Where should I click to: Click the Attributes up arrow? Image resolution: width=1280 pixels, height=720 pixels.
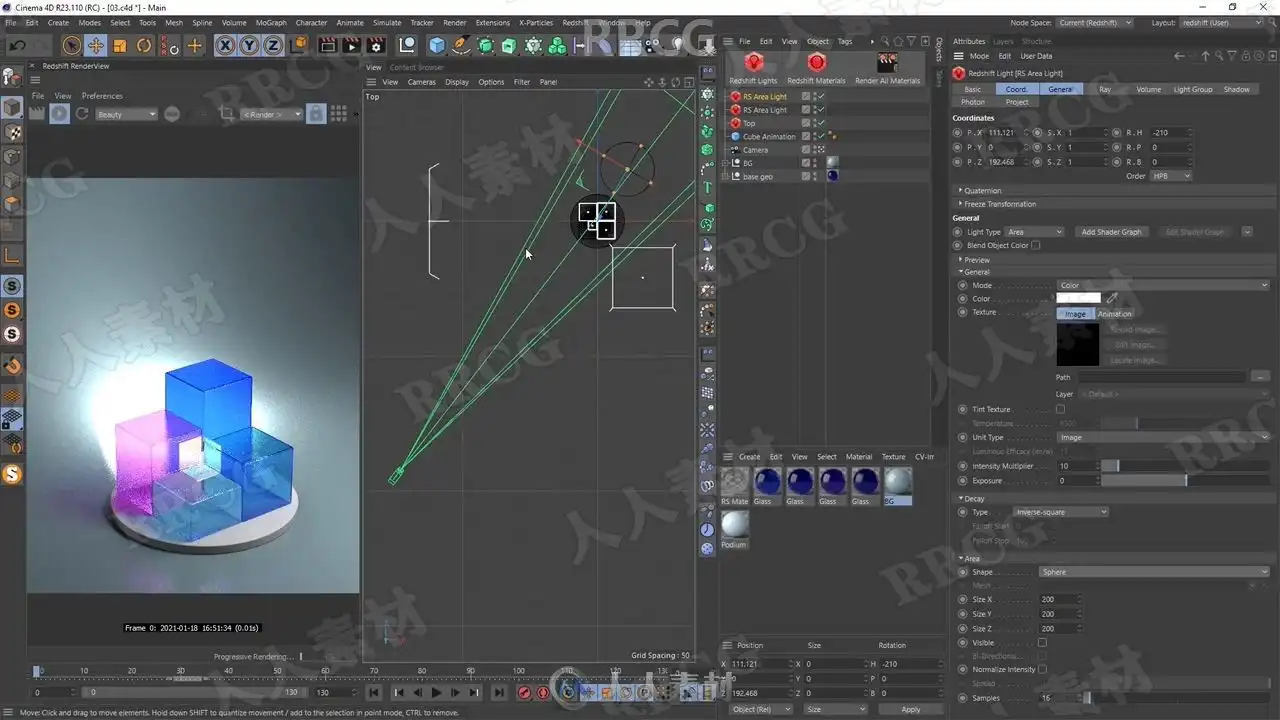[x=1205, y=56]
